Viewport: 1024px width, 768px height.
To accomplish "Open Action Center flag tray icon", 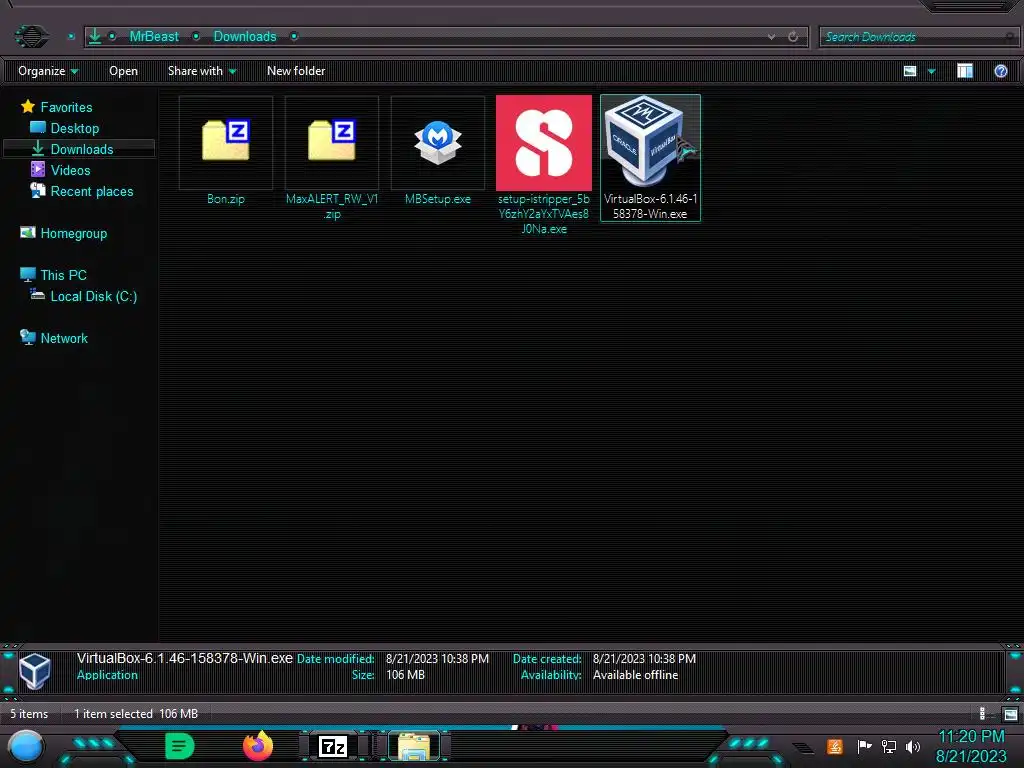I will (864, 746).
